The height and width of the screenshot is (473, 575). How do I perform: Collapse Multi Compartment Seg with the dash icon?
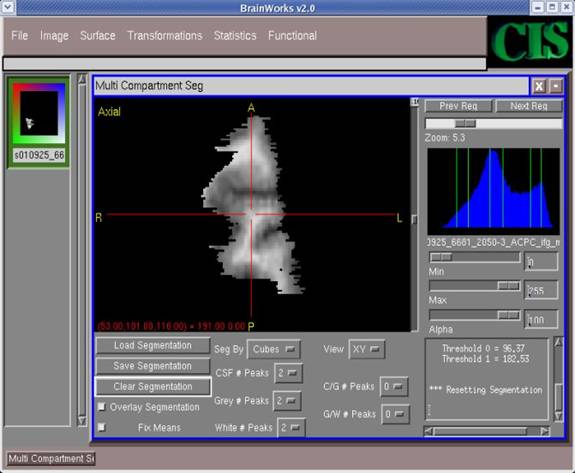556,87
